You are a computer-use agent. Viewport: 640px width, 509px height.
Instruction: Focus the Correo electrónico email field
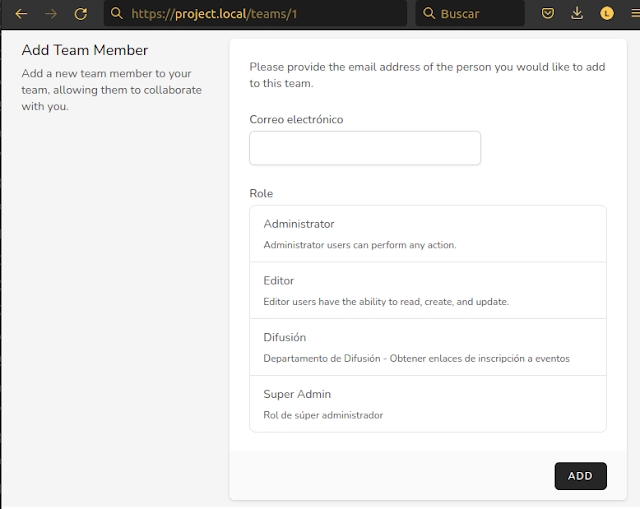(x=364, y=148)
